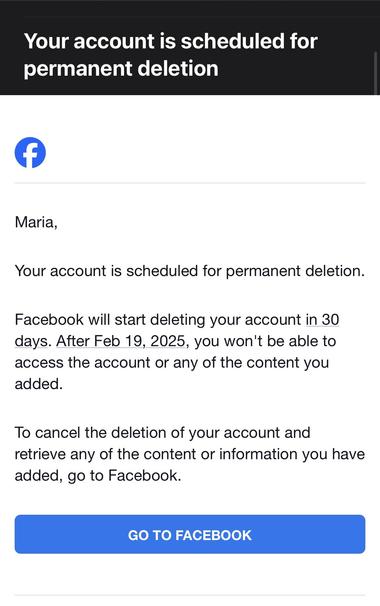The height and width of the screenshot is (606, 380).
Task: Click the 'access the account or any' line
Action: [106, 363]
